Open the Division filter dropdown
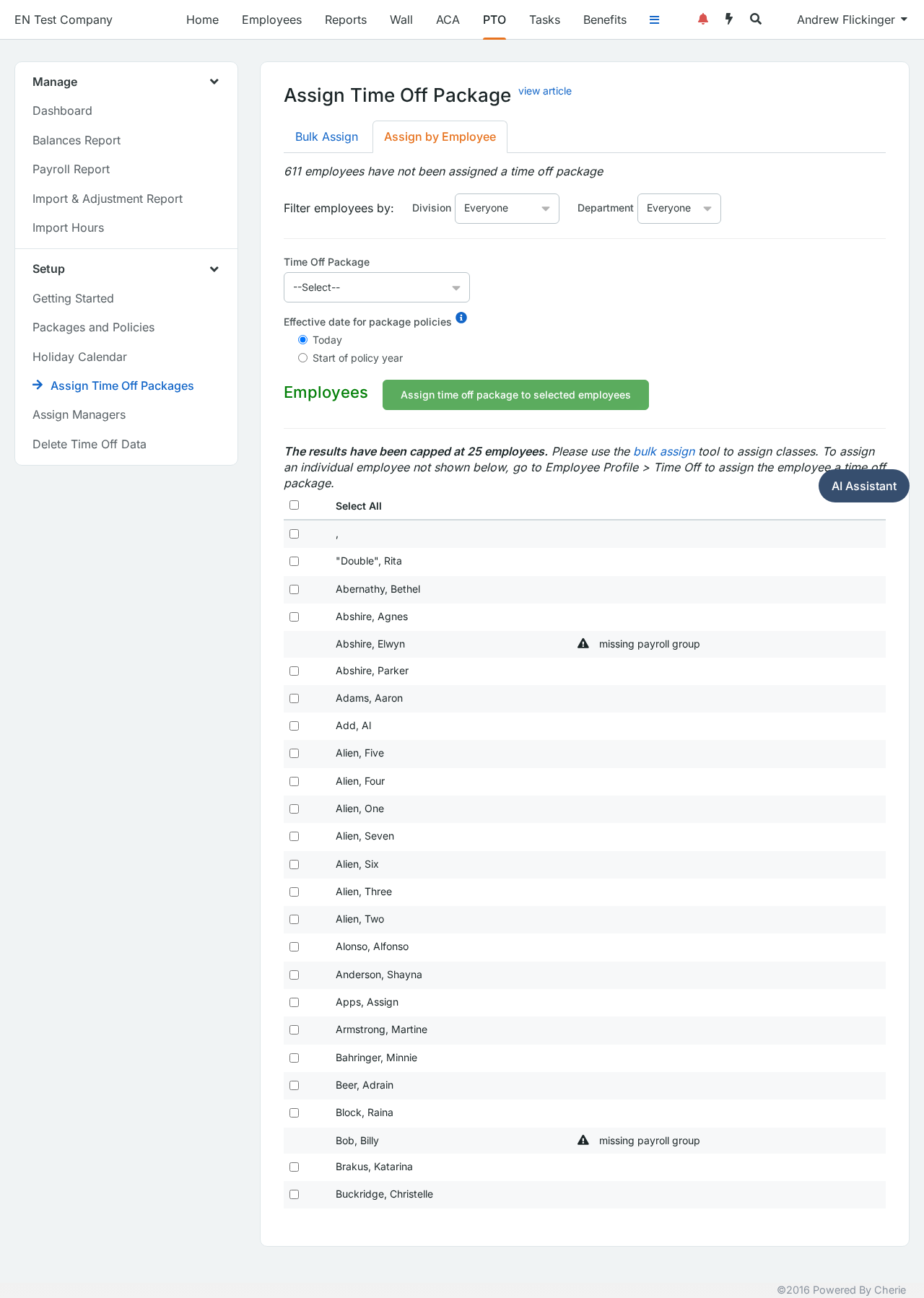Image resolution: width=924 pixels, height=1298 pixels. point(507,209)
